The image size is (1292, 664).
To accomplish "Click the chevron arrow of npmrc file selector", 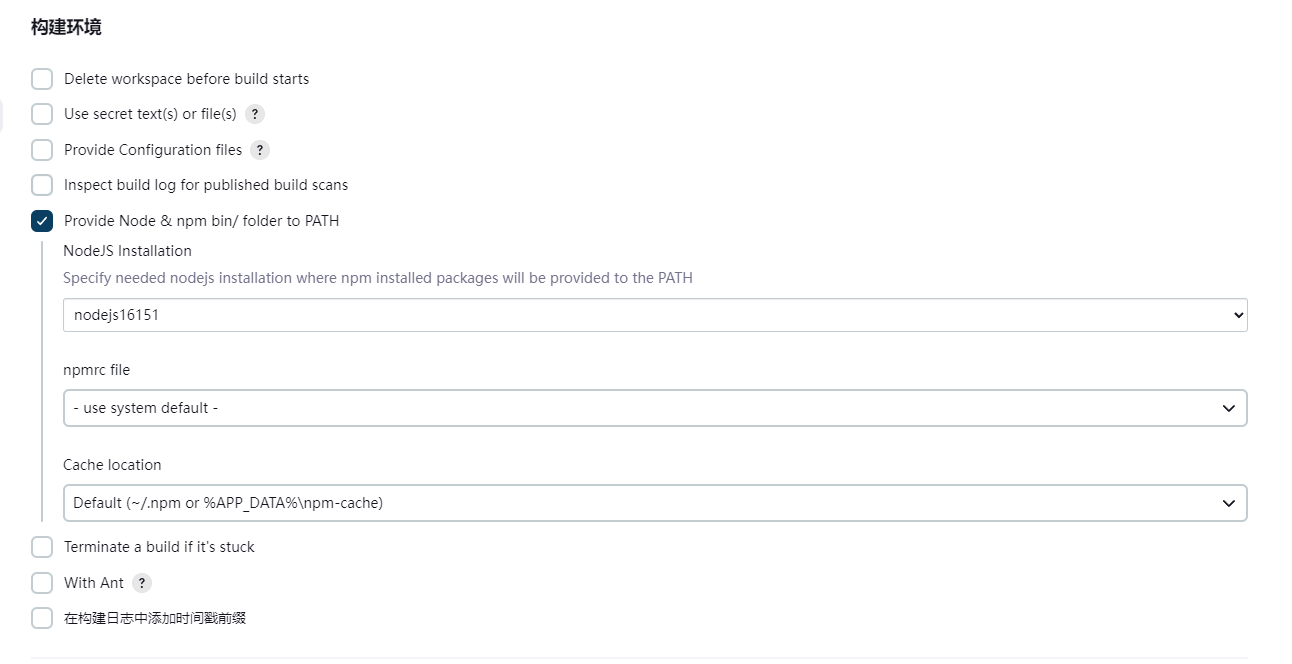I will tap(1229, 408).
